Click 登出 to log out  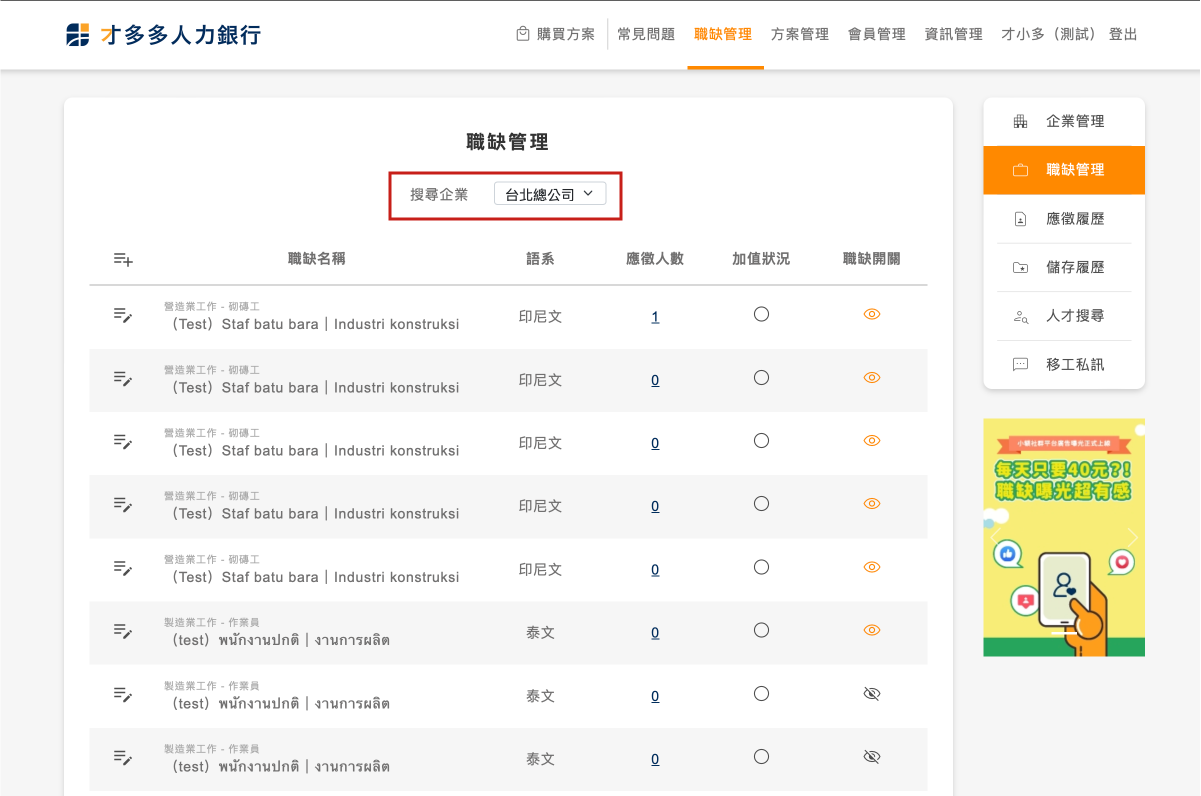pyautogui.click(x=1123, y=35)
